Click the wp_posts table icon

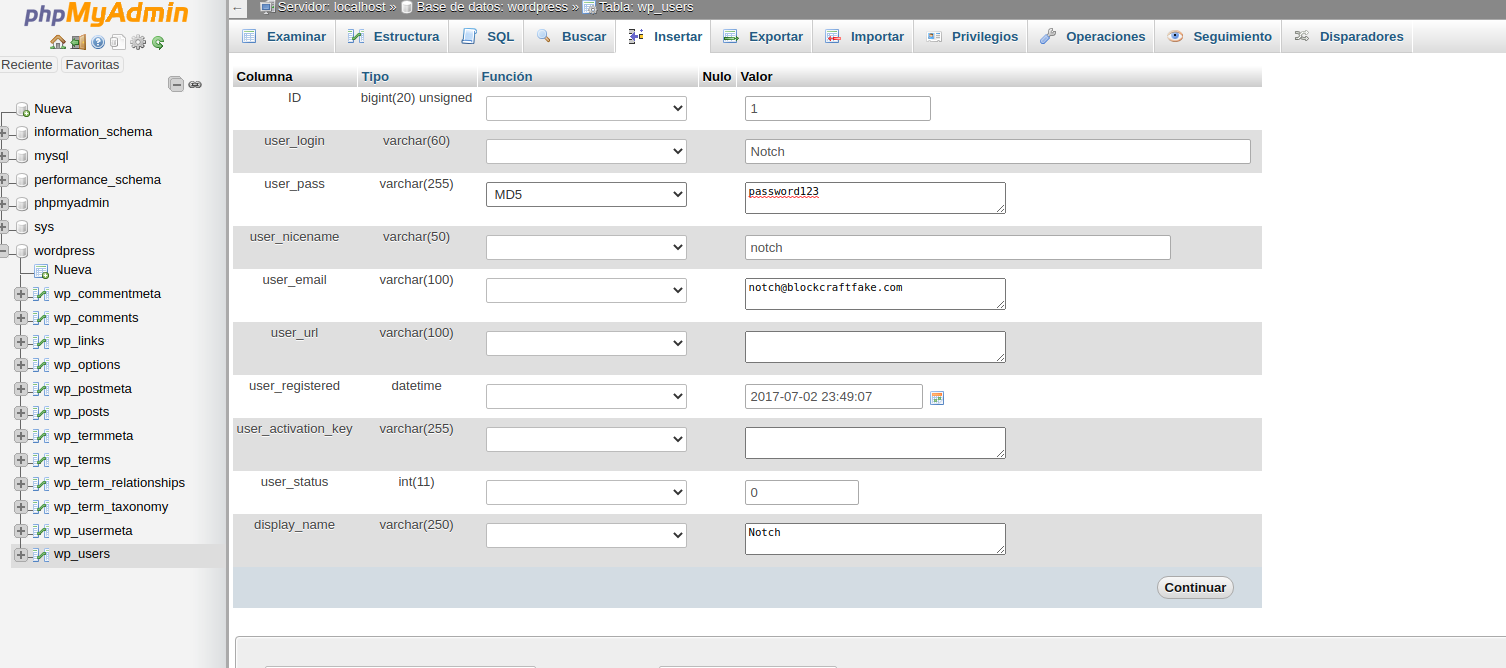tap(41, 412)
